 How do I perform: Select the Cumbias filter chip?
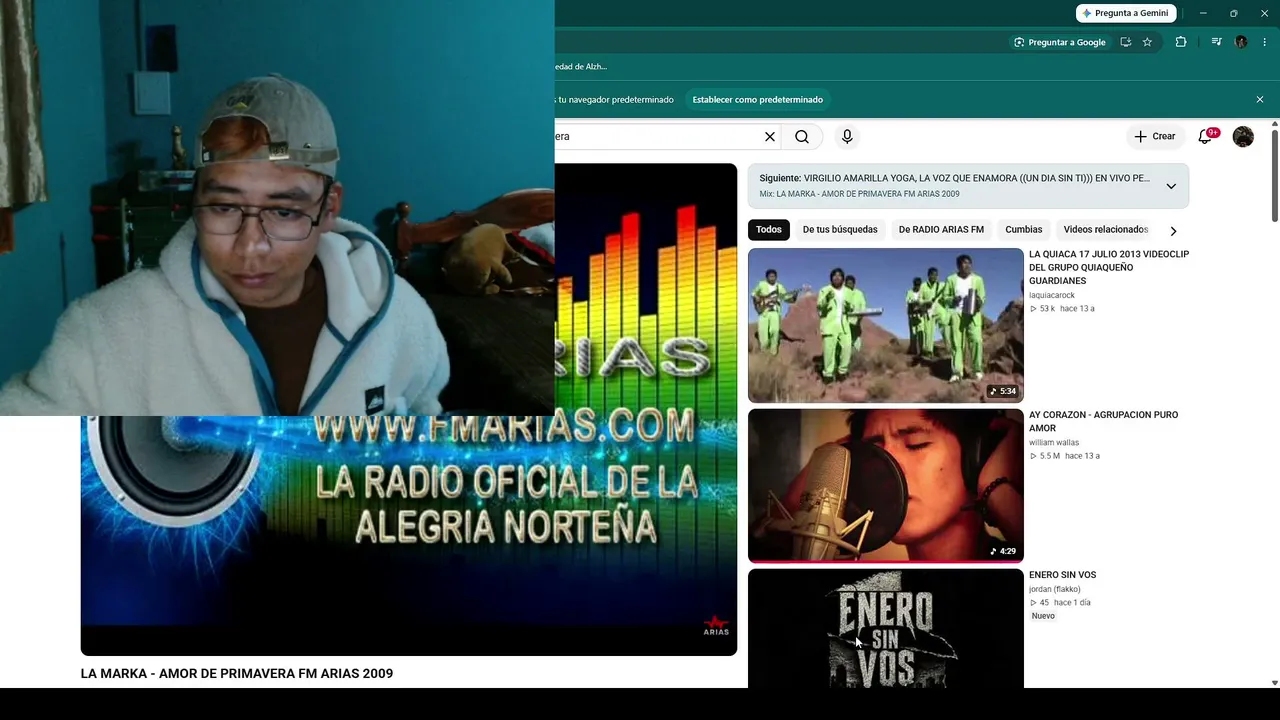pyautogui.click(x=1024, y=230)
